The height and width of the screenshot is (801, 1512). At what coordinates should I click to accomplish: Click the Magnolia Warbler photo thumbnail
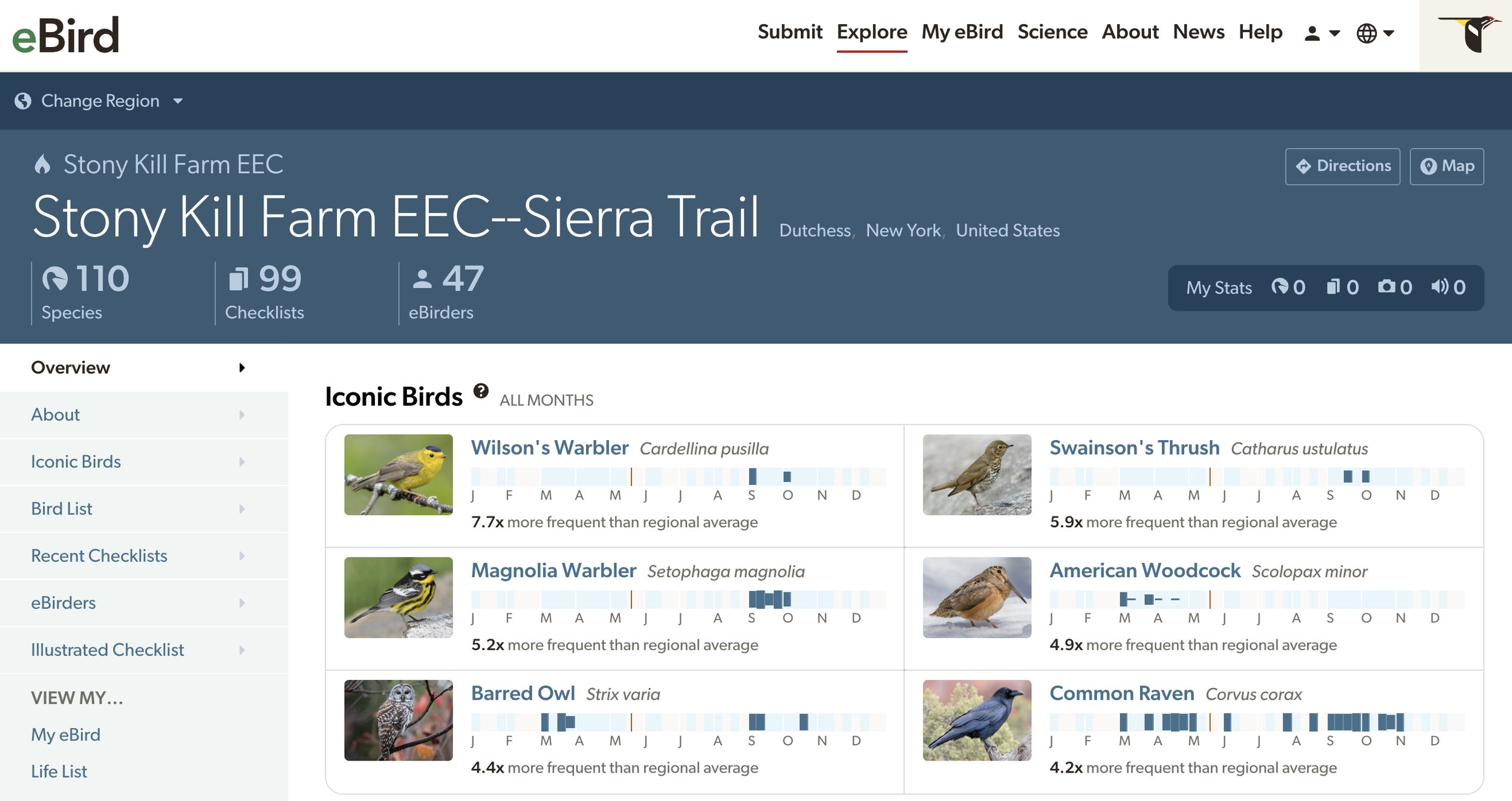coord(399,597)
